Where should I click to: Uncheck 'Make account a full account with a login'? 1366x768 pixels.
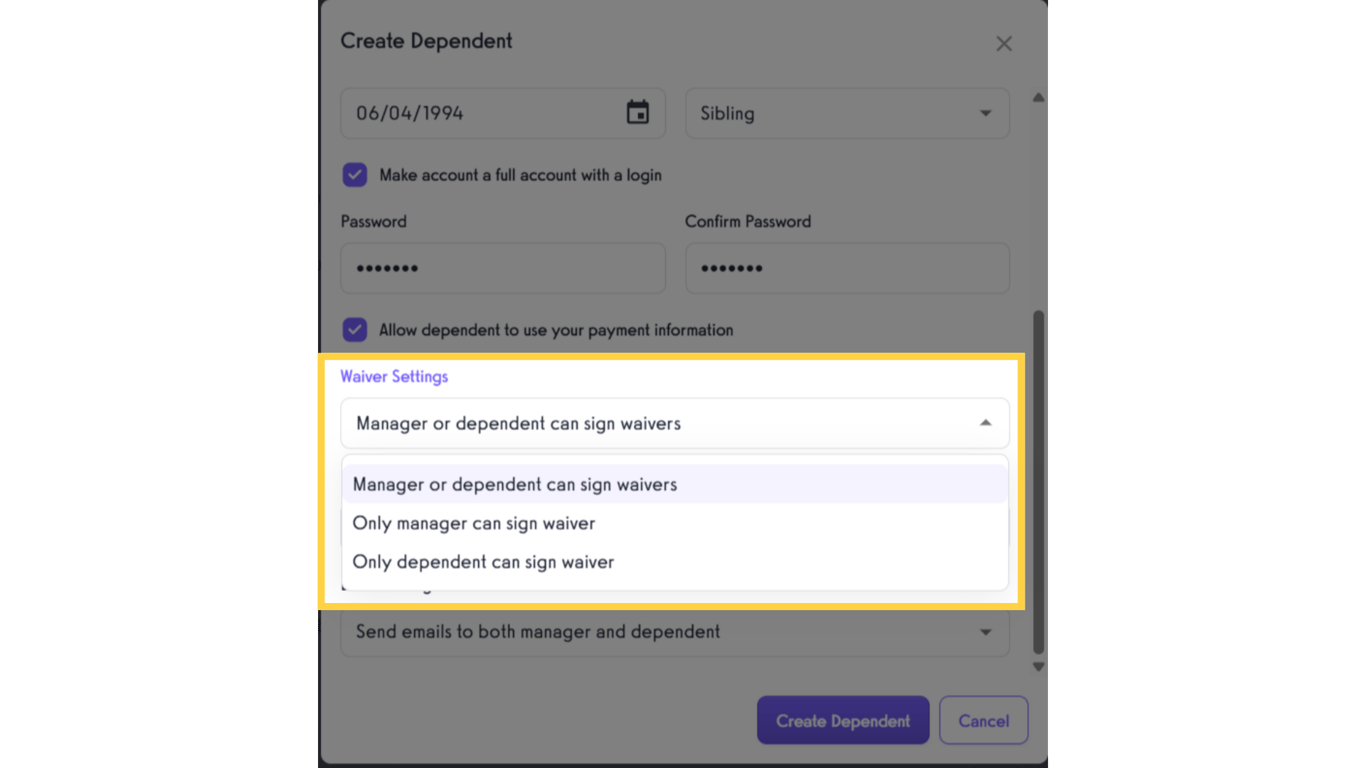[355, 174]
